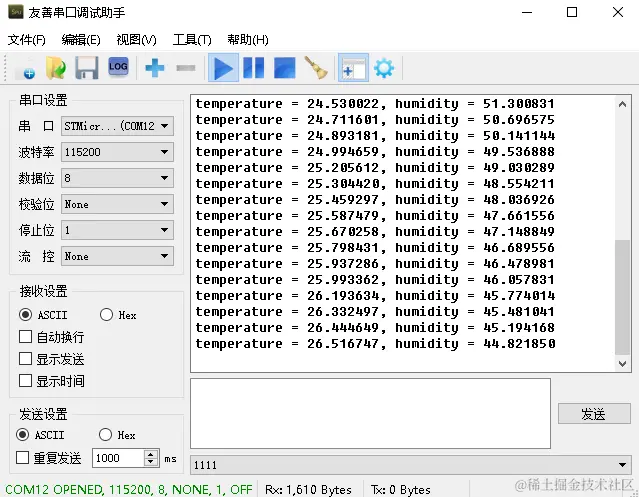Image resolution: width=639 pixels, height=497 pixels.
Task: Open the stop bits dropdown showing 1
Action: [x=117, y=230]
